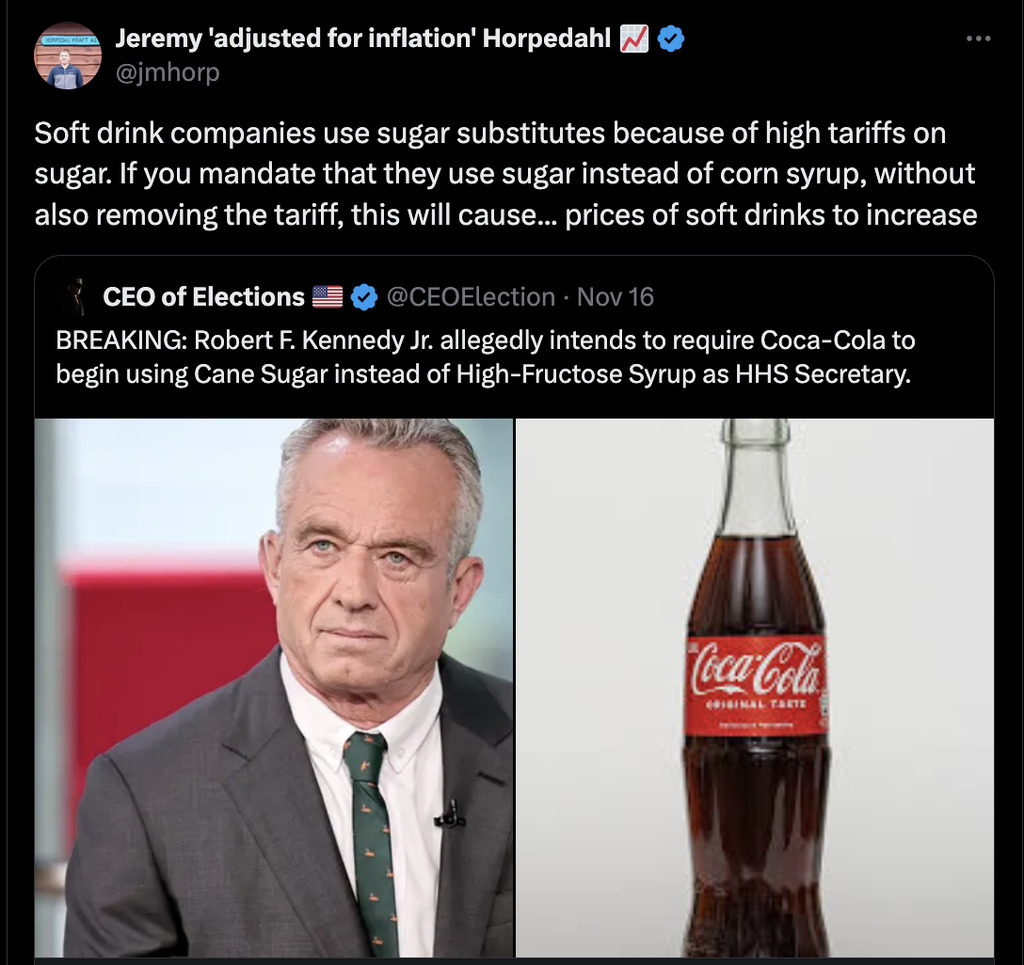This screenshot has height=965, width=1024.
Task: Click verified badge next to Horpedahl's name
Action: 670,40
